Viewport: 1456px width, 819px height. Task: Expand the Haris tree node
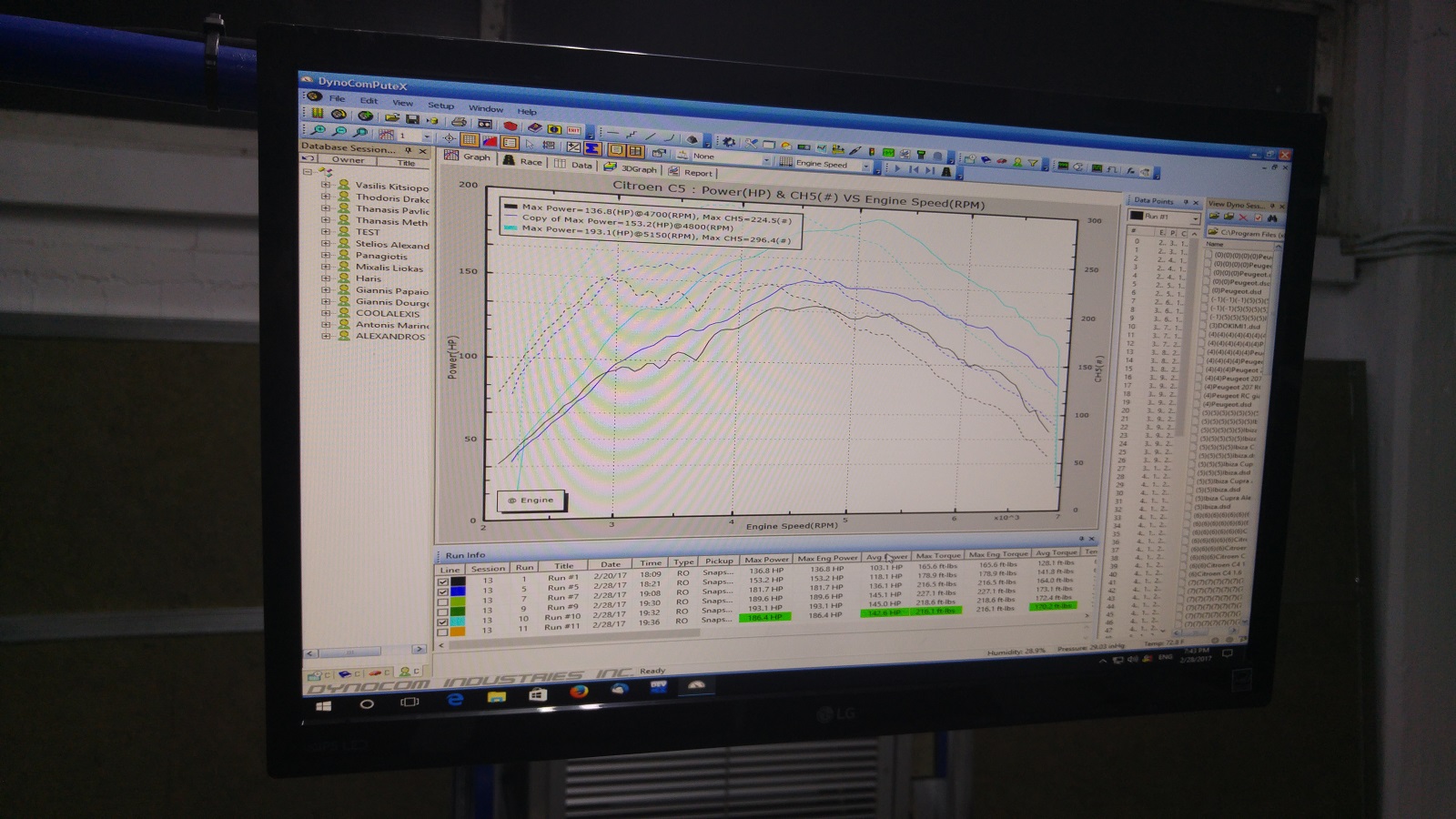325,278
